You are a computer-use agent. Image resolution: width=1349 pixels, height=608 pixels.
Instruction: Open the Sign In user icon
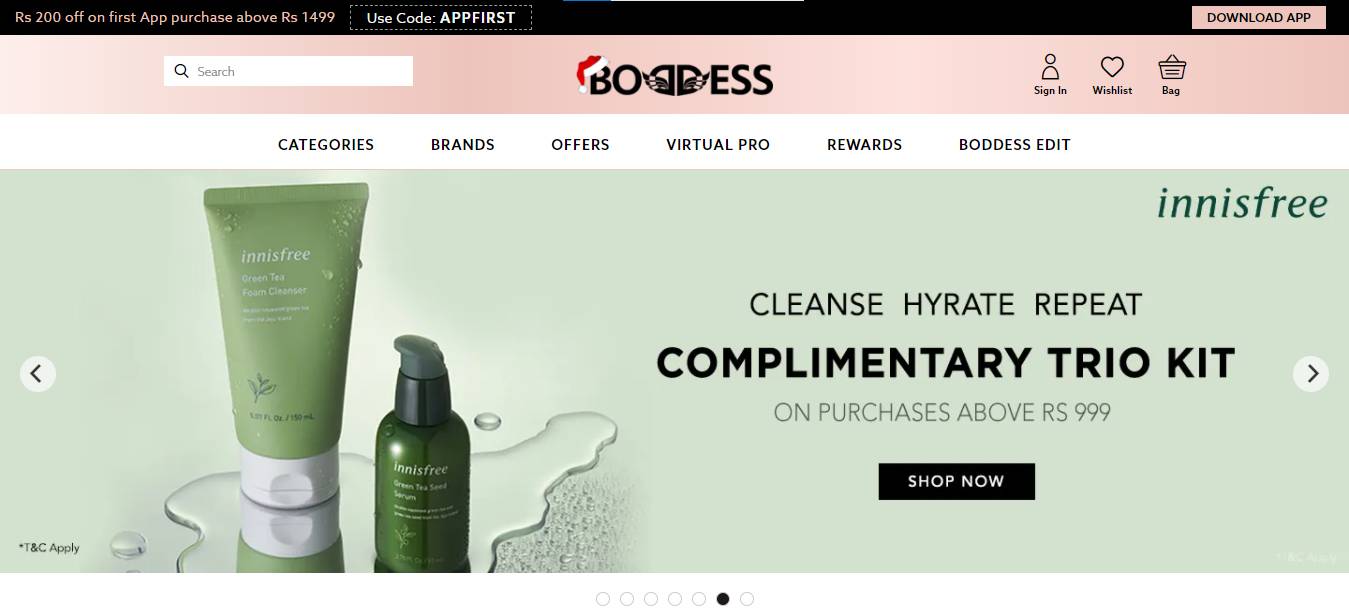tap(1050, 67)
